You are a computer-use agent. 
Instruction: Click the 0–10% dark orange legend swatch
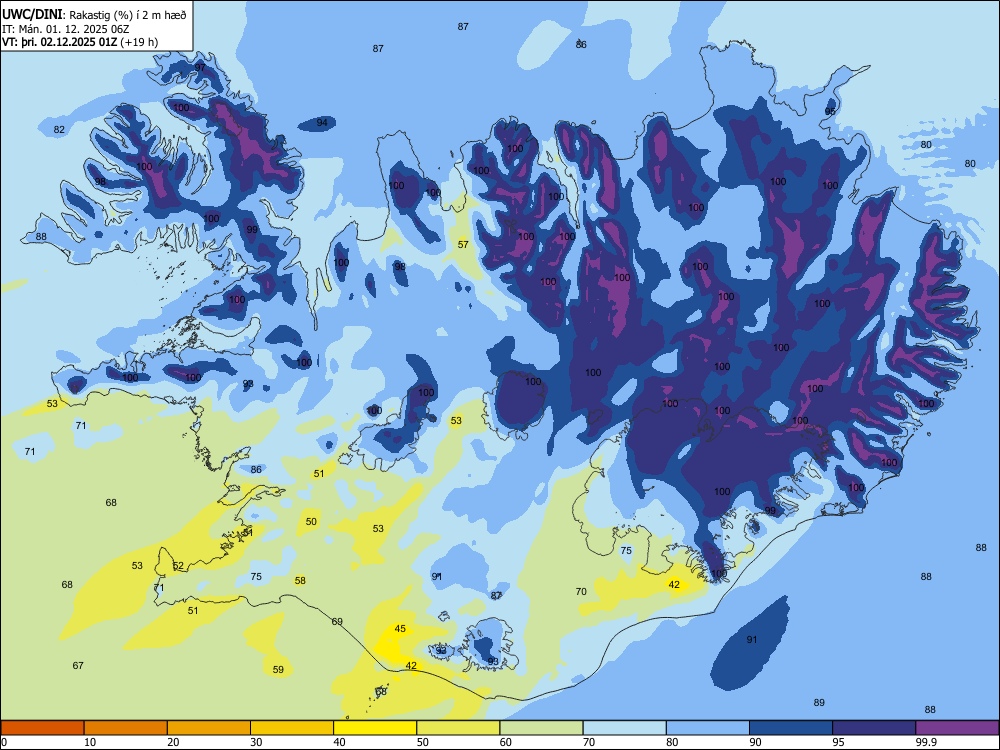tap(42, 728)
